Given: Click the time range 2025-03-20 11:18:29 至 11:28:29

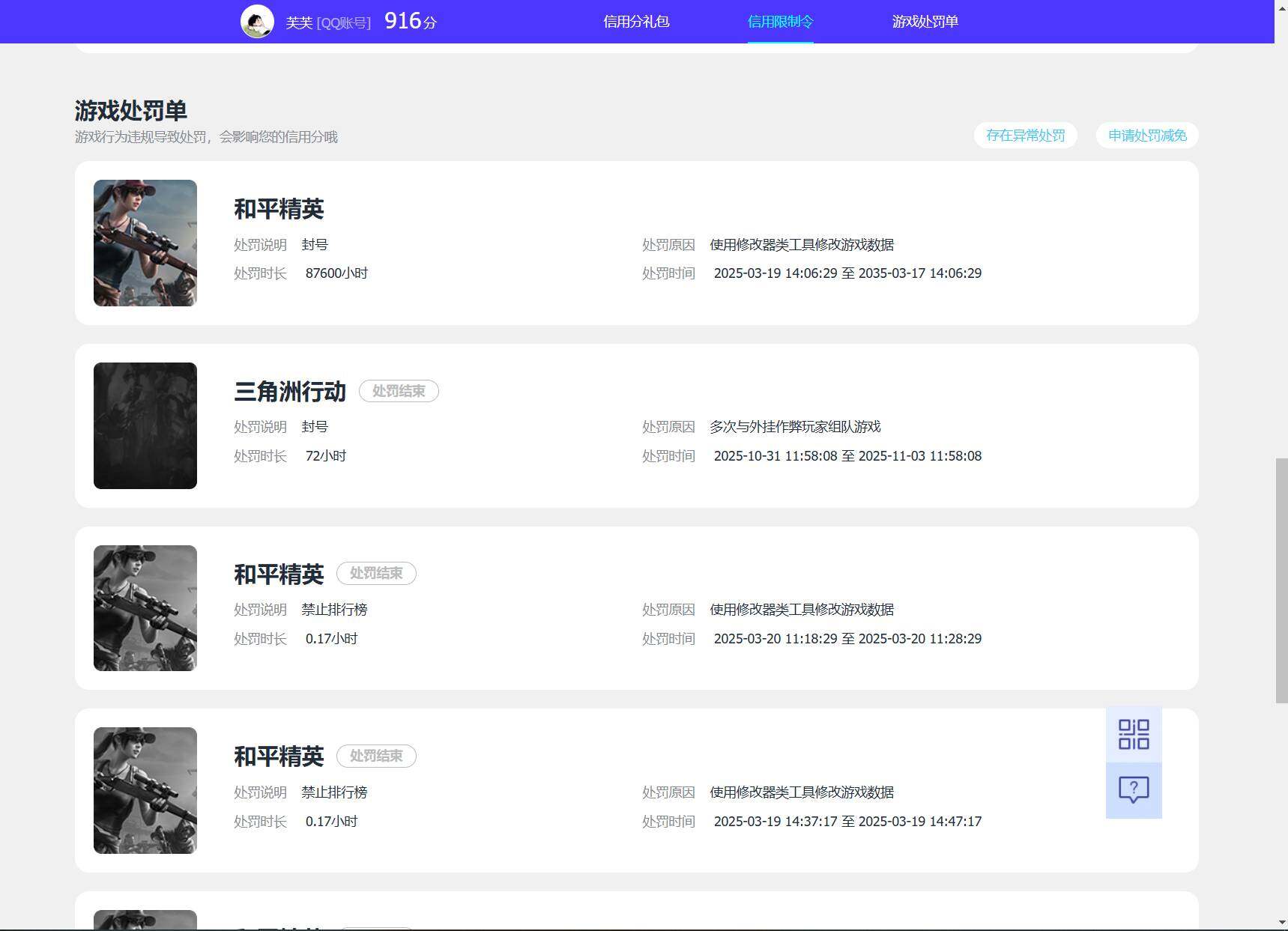Looking at the screenshot, I should click(847, 639).
